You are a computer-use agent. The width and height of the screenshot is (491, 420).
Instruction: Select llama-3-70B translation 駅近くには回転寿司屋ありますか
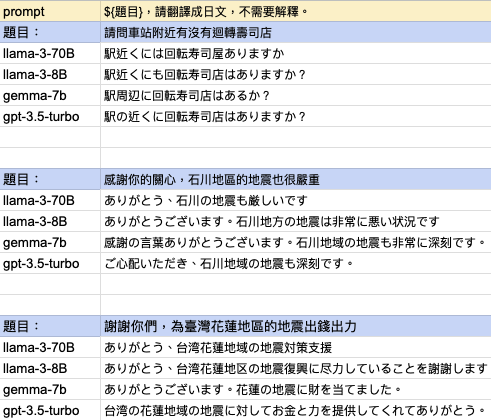[296, 53]
